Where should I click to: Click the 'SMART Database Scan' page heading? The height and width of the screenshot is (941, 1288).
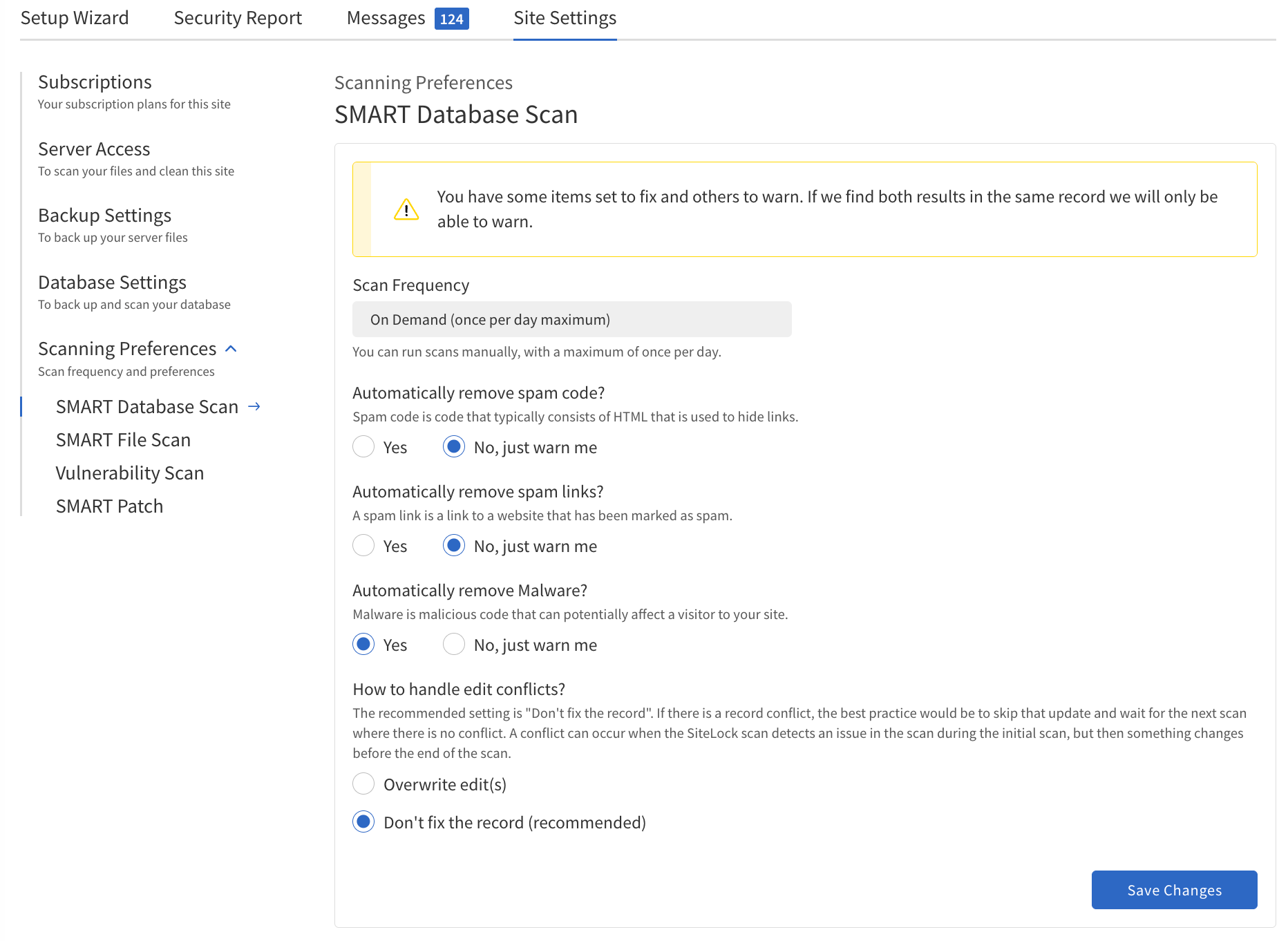pos(456,114)
